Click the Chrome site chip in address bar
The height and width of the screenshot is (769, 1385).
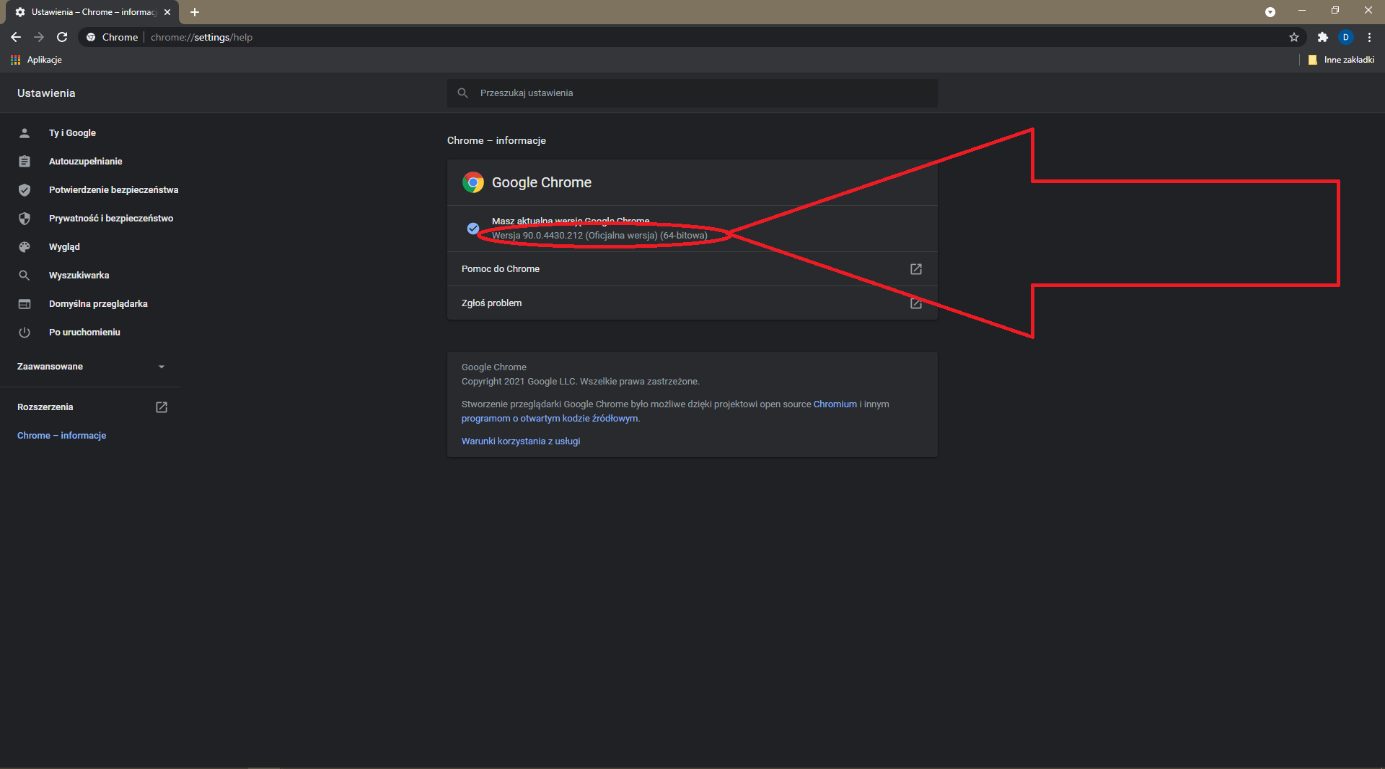pyautogui.click(x=112, y=37)
